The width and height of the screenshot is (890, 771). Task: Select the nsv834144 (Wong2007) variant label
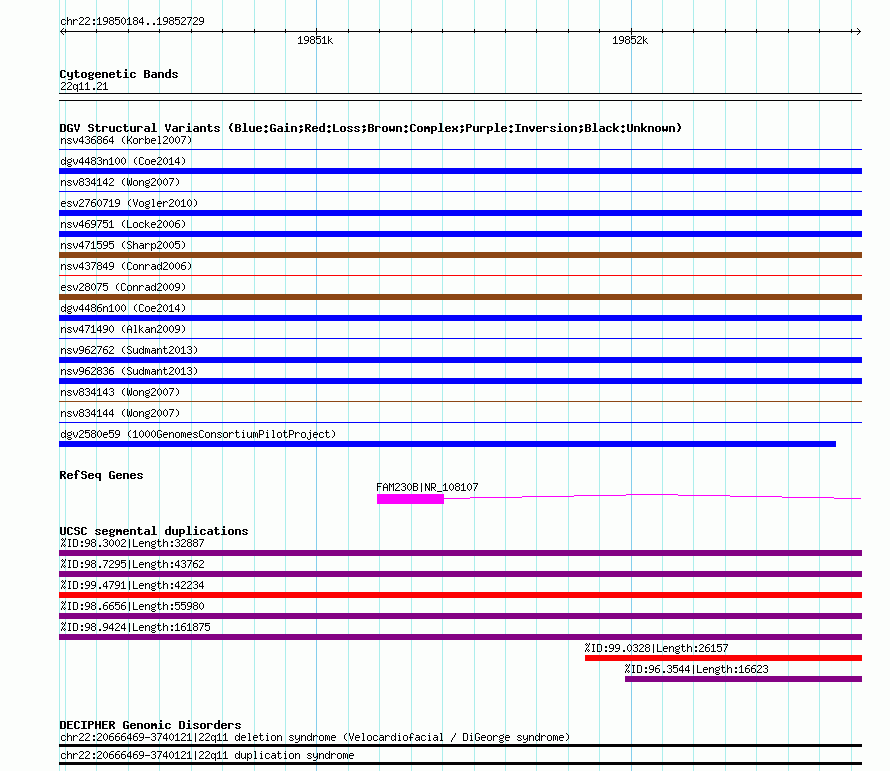coord(120,413)
